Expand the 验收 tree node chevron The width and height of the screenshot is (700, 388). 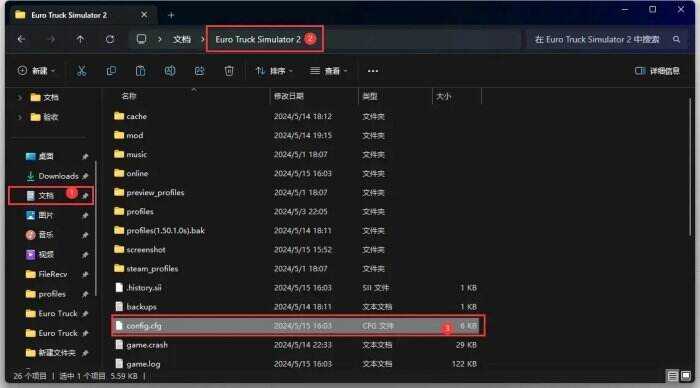coord(20,117)
